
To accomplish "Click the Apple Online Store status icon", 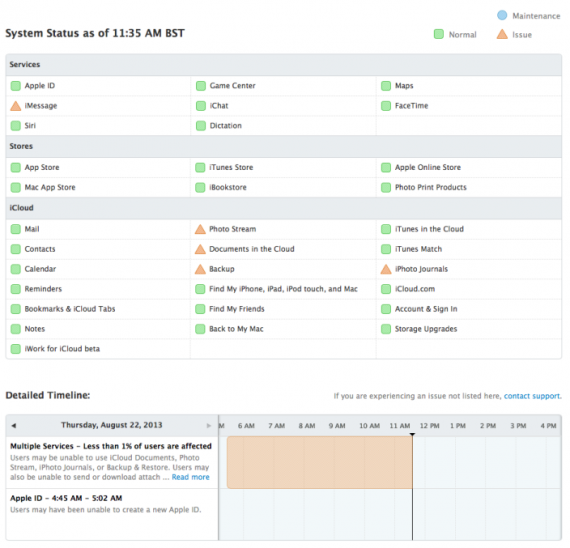I will (x=386, y=168).
